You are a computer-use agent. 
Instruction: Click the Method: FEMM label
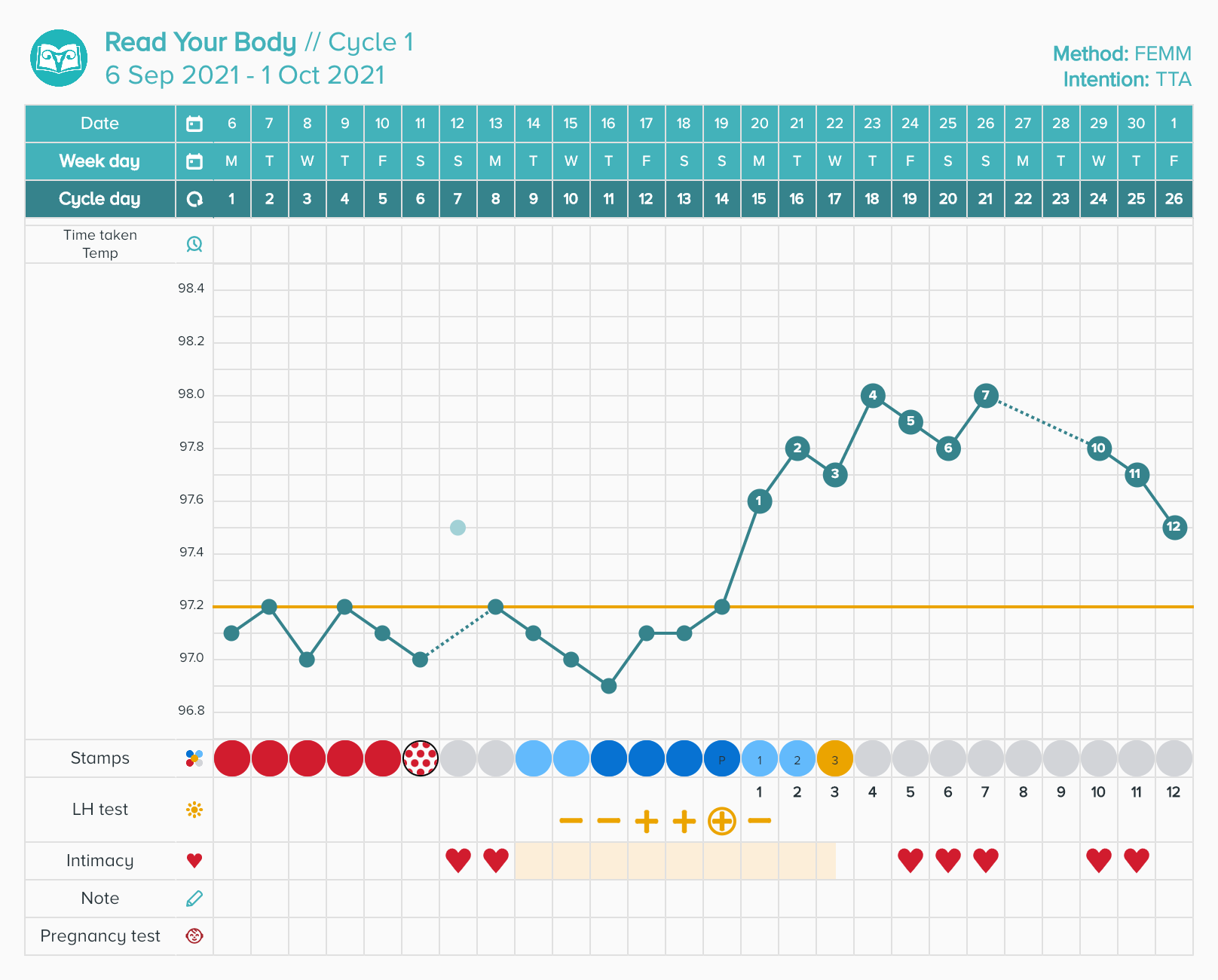click(1122, 54)
